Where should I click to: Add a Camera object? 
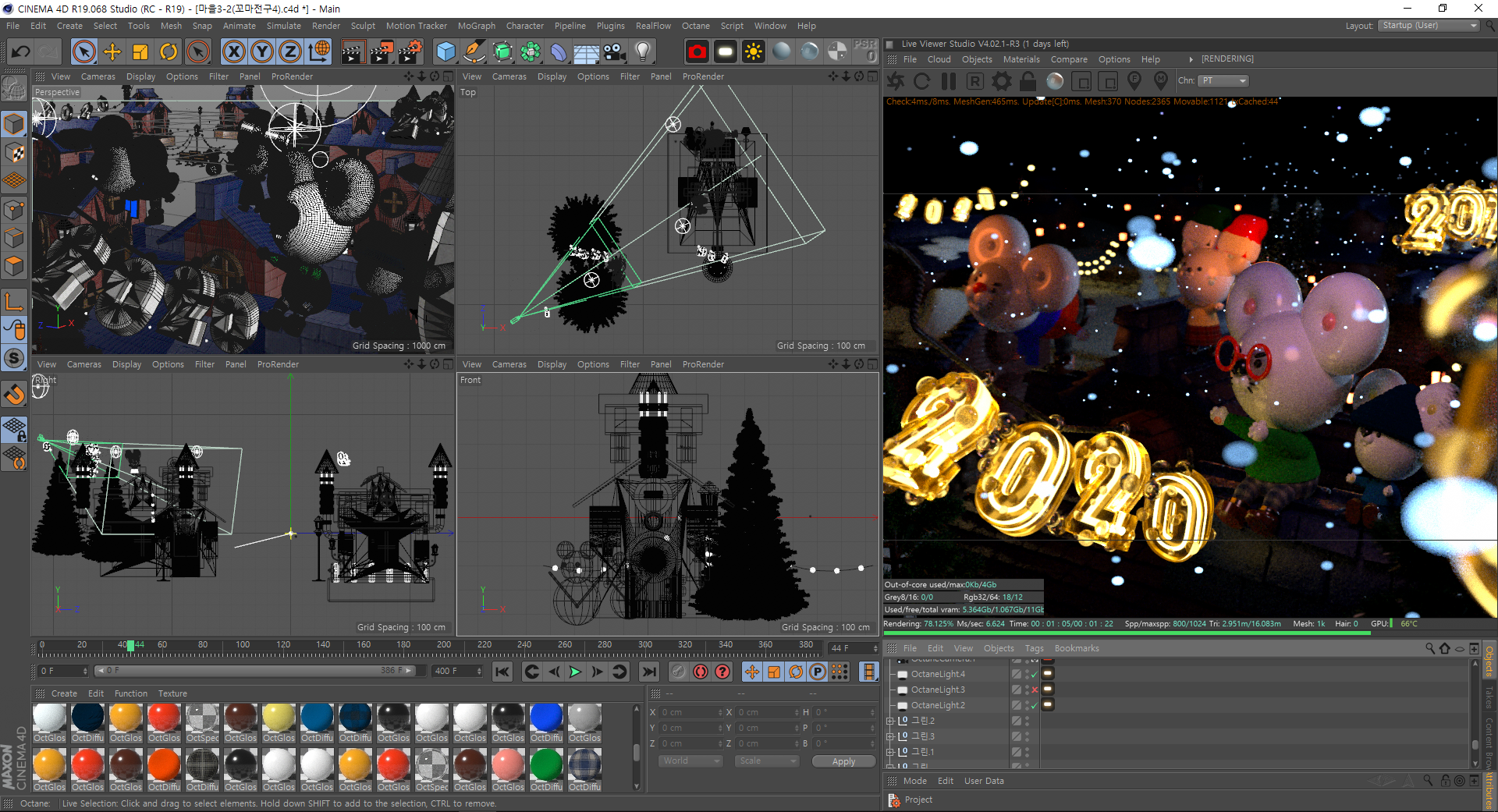614,52
